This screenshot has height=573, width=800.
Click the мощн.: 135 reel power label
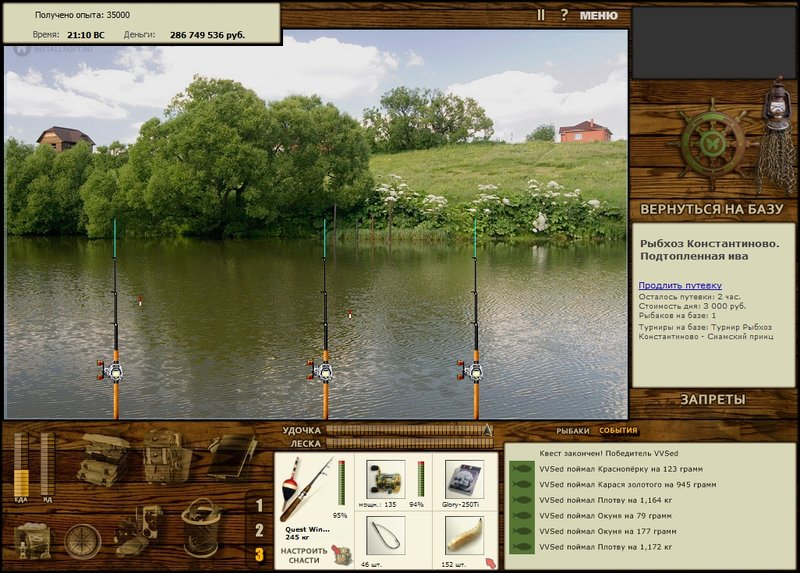[377, 505]
